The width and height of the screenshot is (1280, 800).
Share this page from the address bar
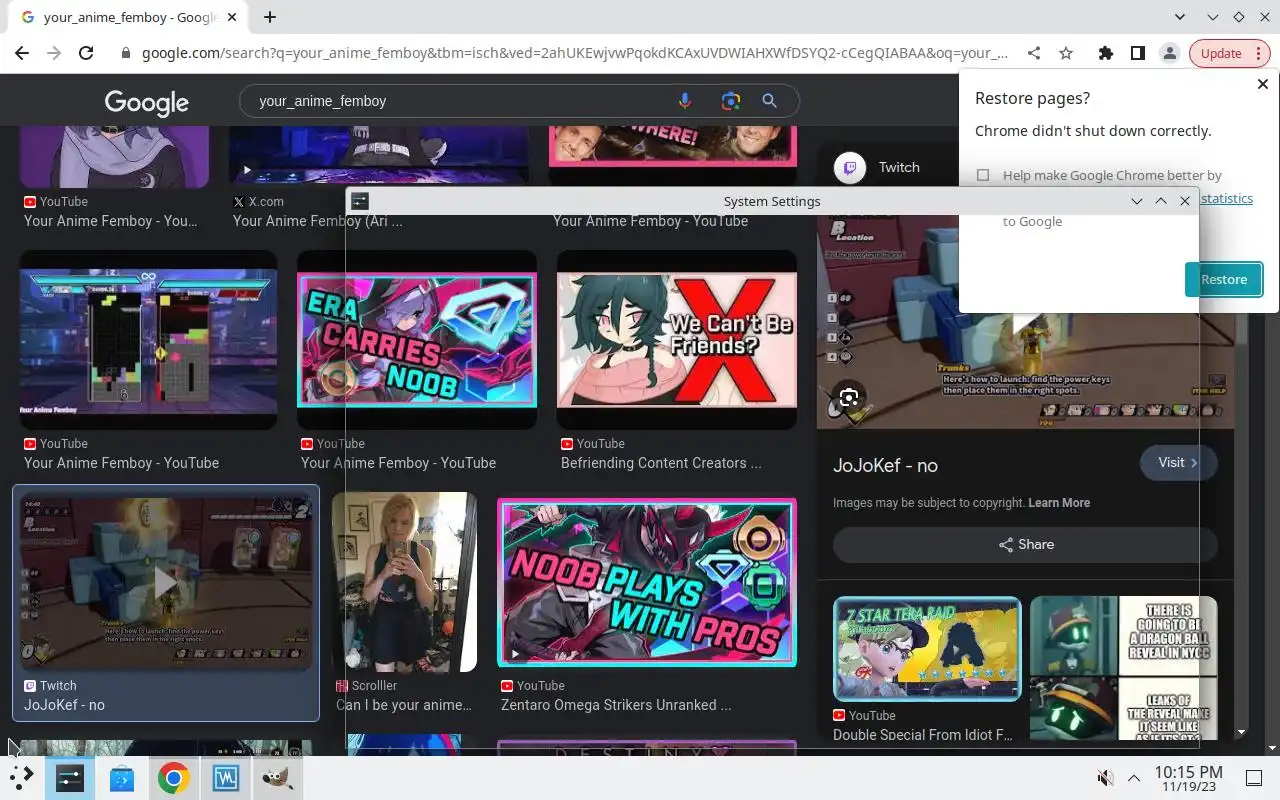tap(1034, 53)
